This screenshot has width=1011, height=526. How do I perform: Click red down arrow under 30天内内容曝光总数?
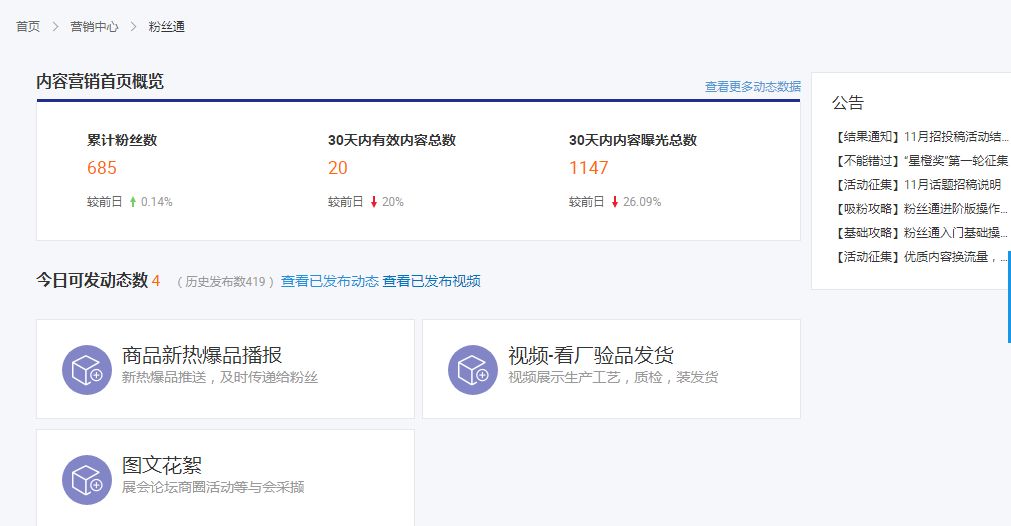coord(614,202)
